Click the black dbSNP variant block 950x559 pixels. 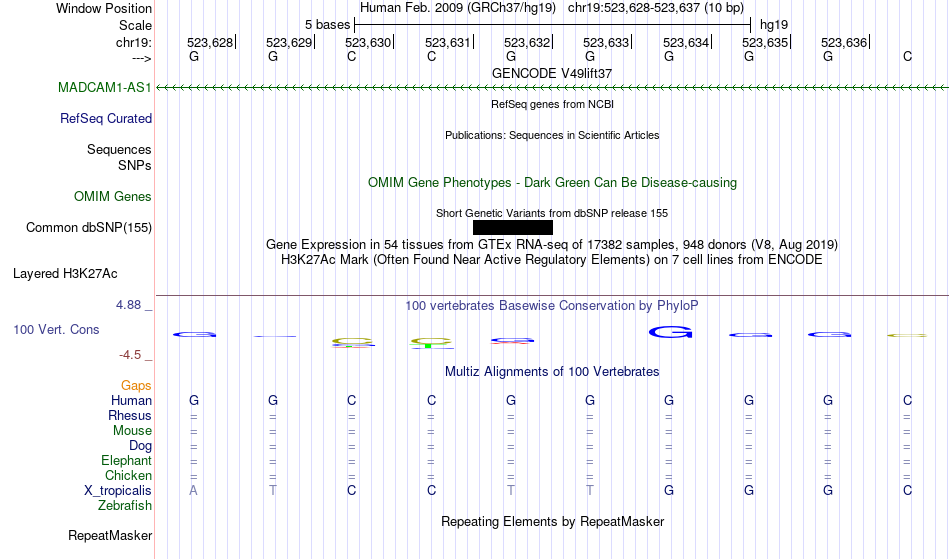click(x=513, y=227)
